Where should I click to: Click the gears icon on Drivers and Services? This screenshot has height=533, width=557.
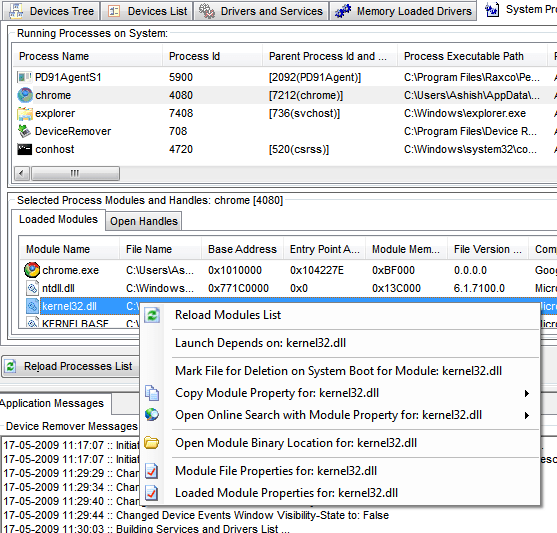point(206,11)
